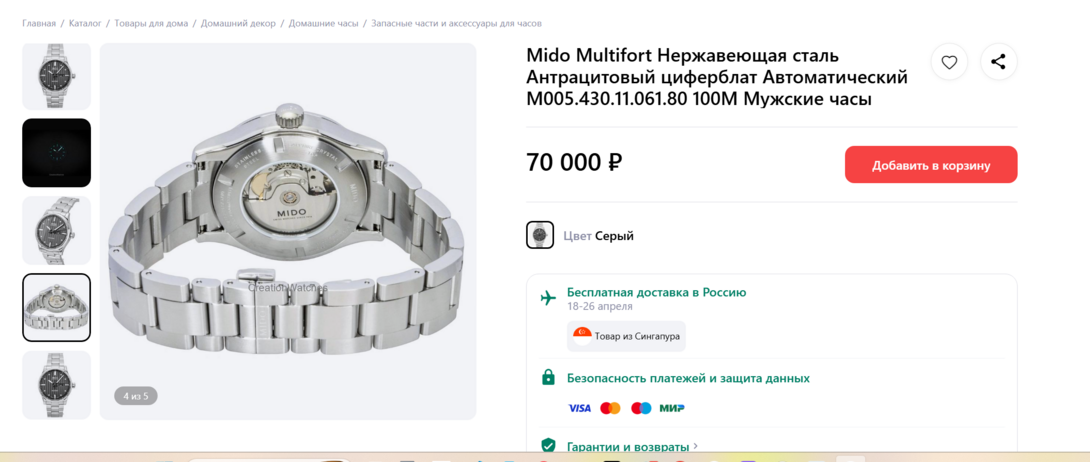Click the Mastercard payment logo
The image size is (1090, 462).
click(x=610, y=409)
